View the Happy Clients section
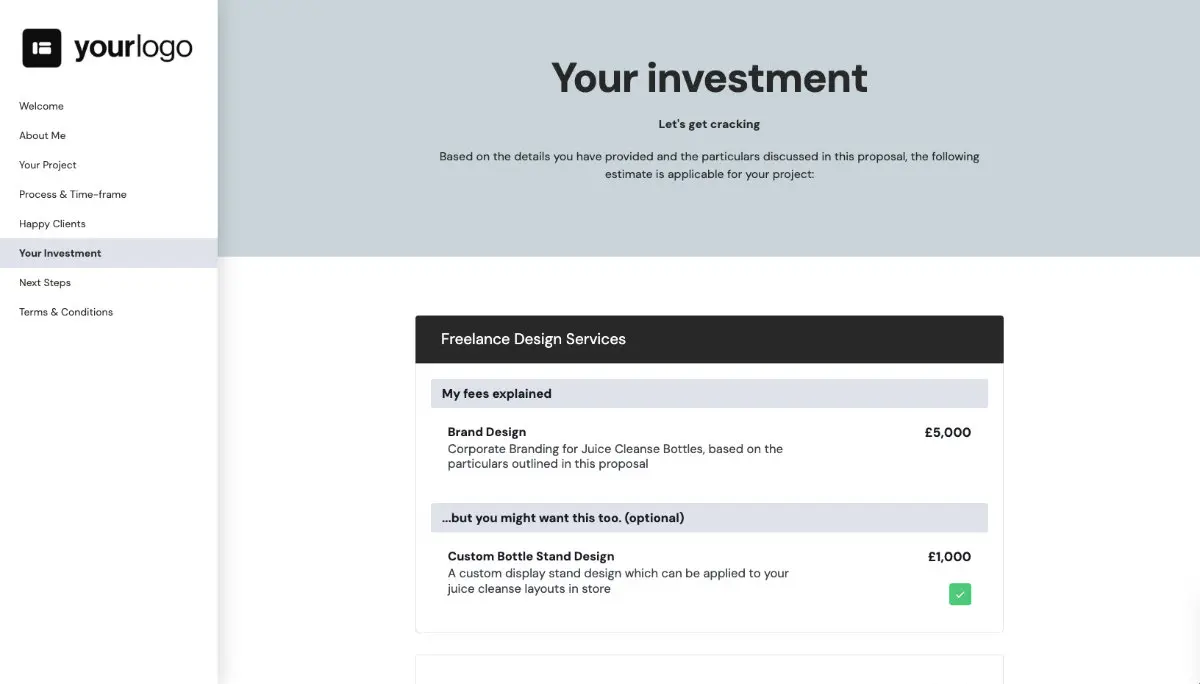Viewport: 1200px width, 684px height. click(x=52, y=223)
